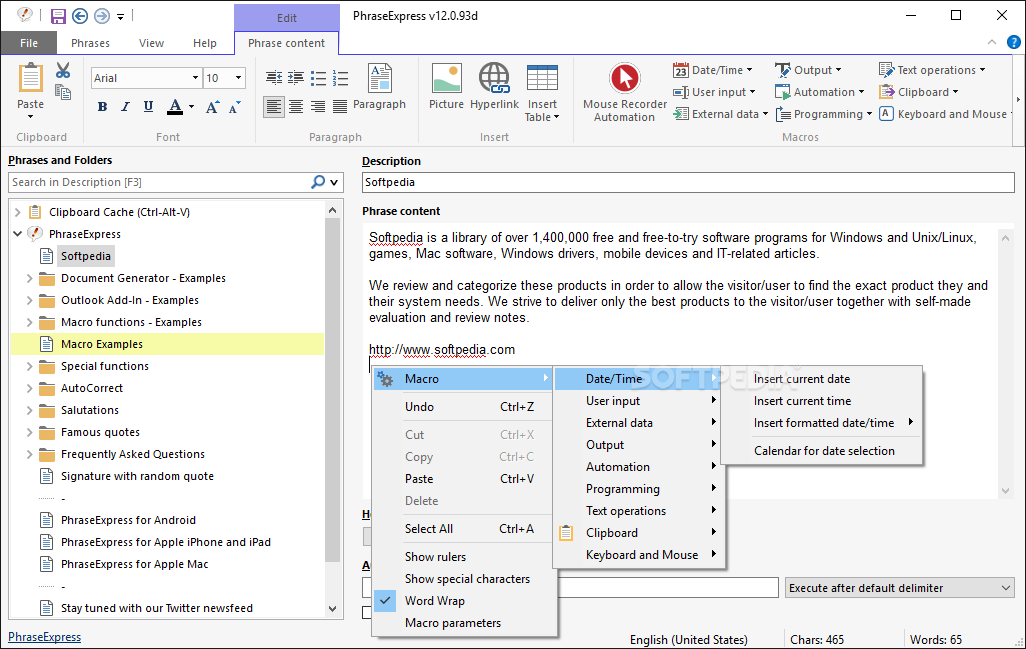The height and width of the screenshot is (649, 1026).
Task: Open the Help tab
Action: pyautogui.click(x=205, y=43)
